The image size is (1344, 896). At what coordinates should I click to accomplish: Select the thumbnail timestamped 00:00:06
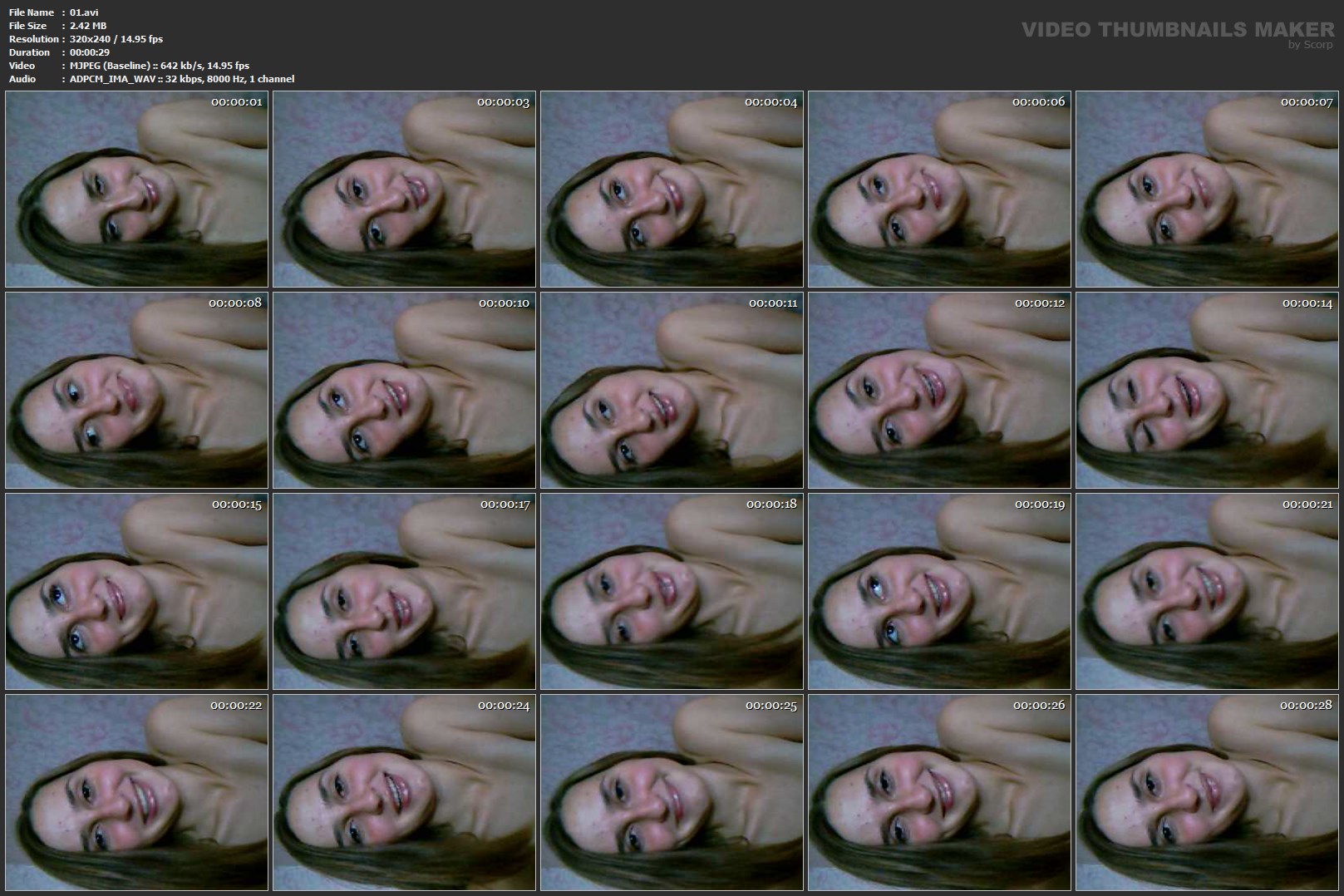click(x=939, y=189)
